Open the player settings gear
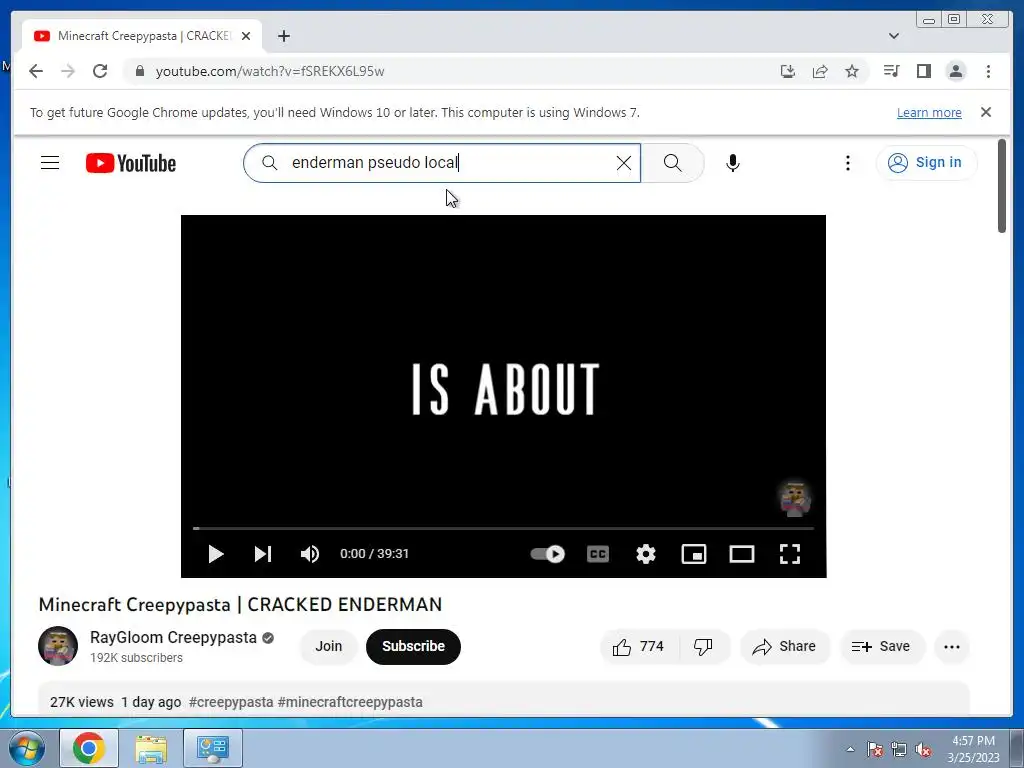The height and width of the screenshot is (768, 1024). 646,554
